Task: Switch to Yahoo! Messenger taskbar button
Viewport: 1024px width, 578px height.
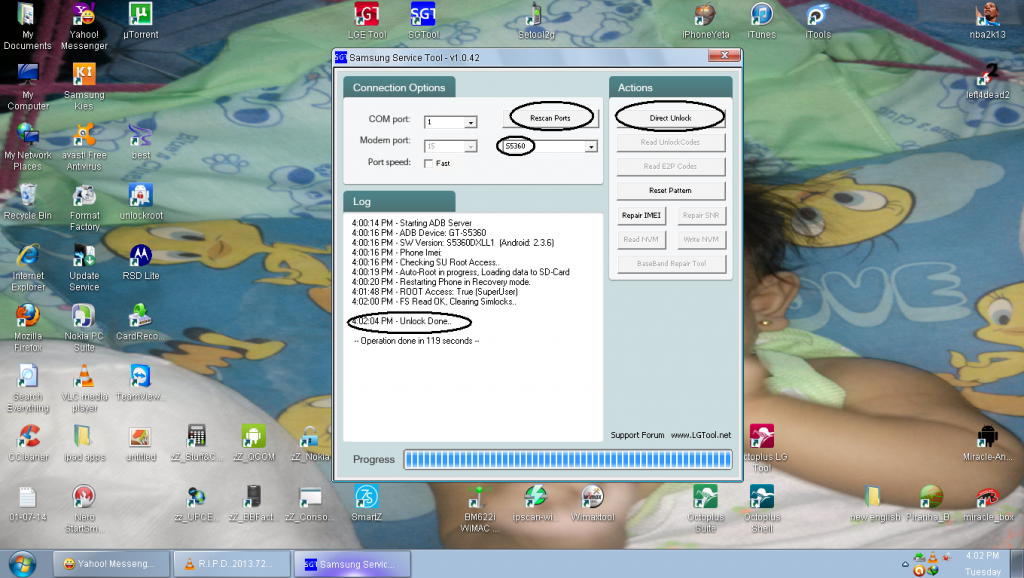Action: coord(113,564)
